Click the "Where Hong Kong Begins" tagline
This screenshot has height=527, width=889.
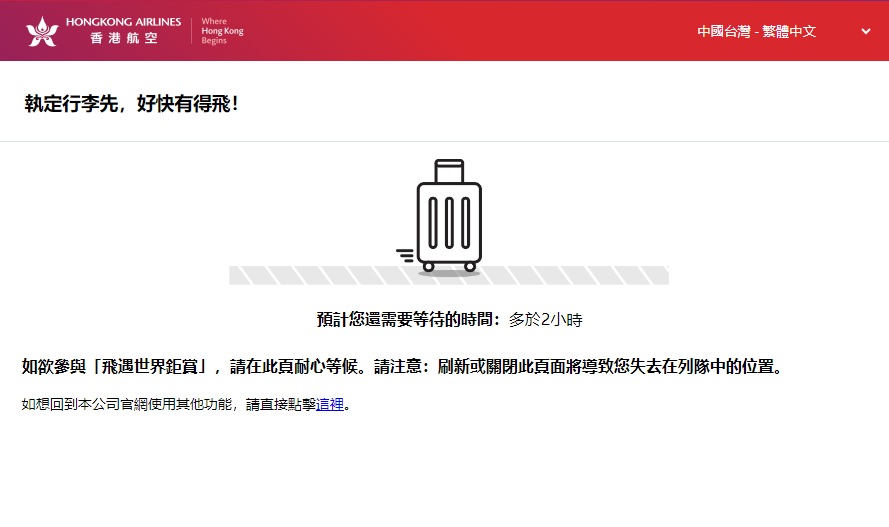pyautogui.click(x=221, y=31)
